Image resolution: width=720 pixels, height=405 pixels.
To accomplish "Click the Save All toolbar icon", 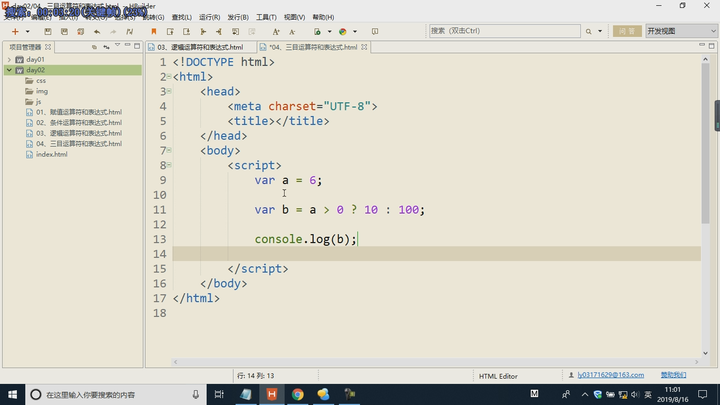I will pos(80,32).
